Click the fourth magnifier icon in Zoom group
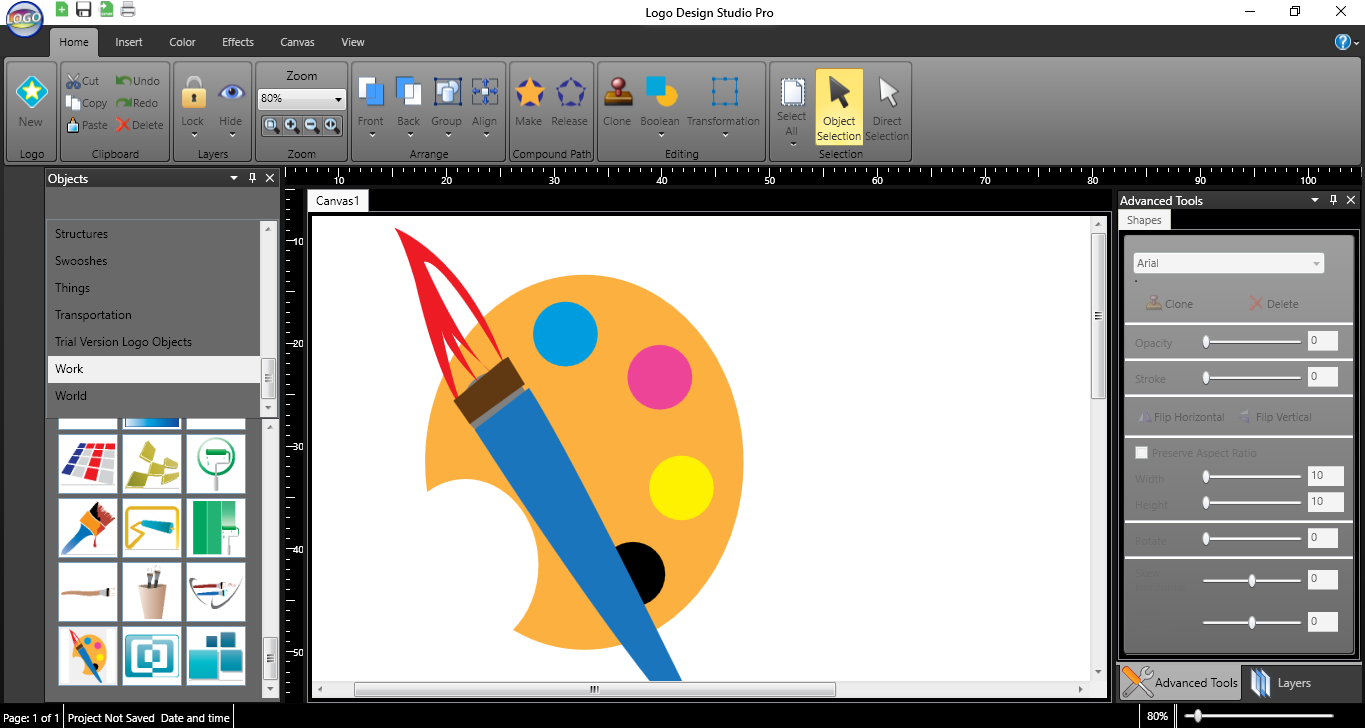Viewport: 1365px width, 728px height. coord(331,125)
